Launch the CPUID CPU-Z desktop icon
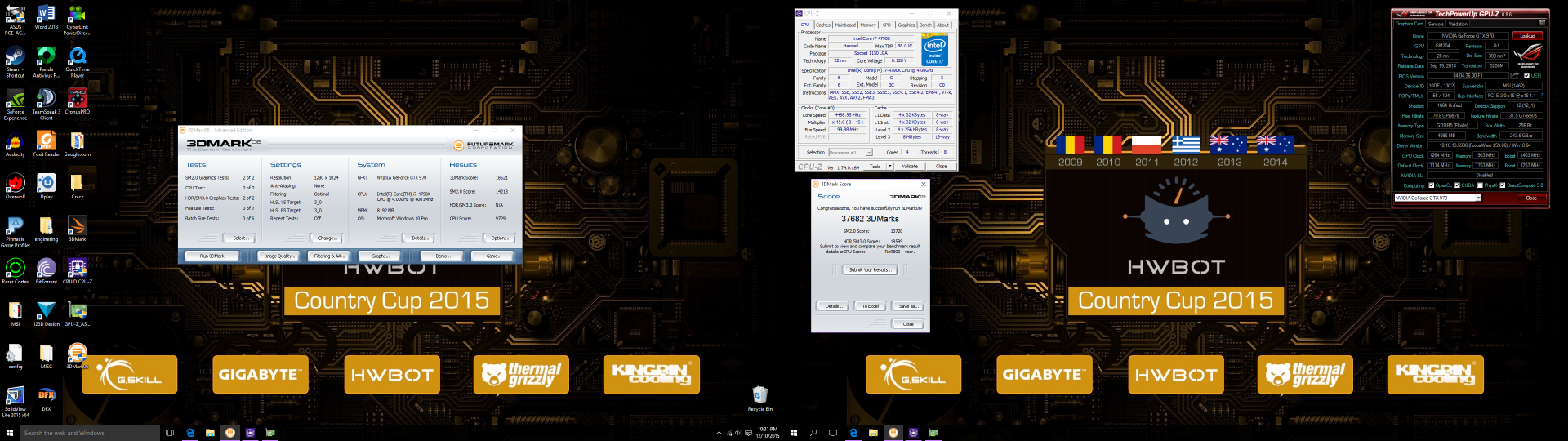The height and width of the screenshot is (441, 1568). pyautogui.click(x=77, y=272)
